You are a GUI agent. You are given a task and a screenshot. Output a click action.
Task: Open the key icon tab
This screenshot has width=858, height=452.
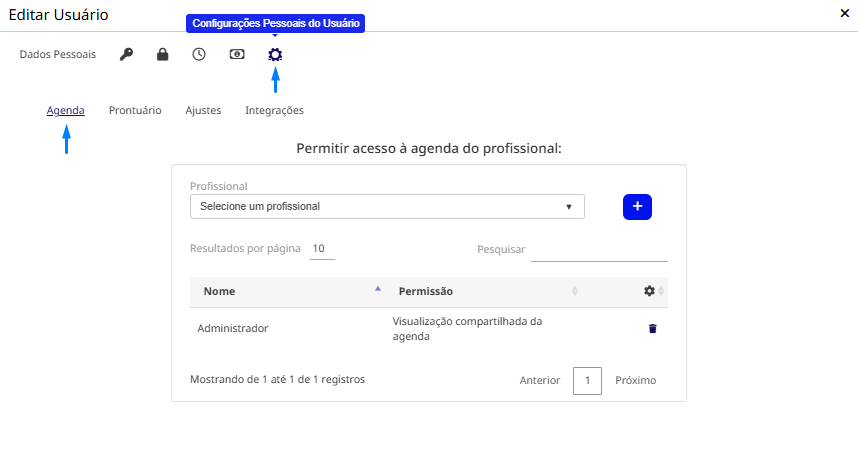(x=126, y=54)
